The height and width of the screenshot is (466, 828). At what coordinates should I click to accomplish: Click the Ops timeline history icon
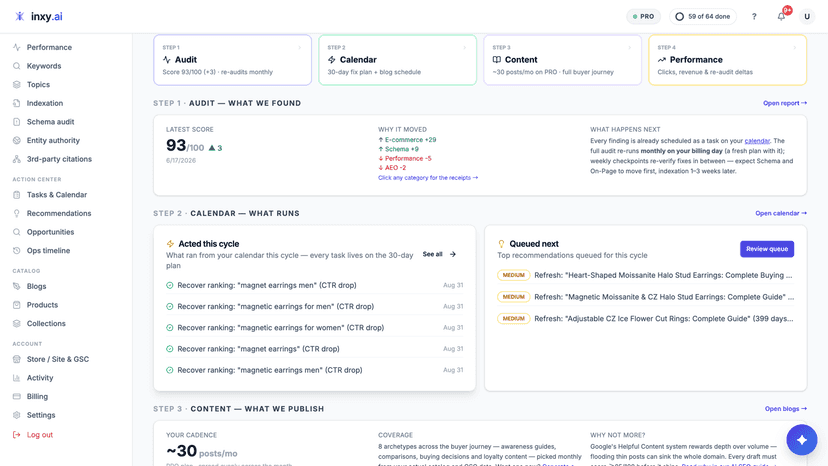click(17, 250)
